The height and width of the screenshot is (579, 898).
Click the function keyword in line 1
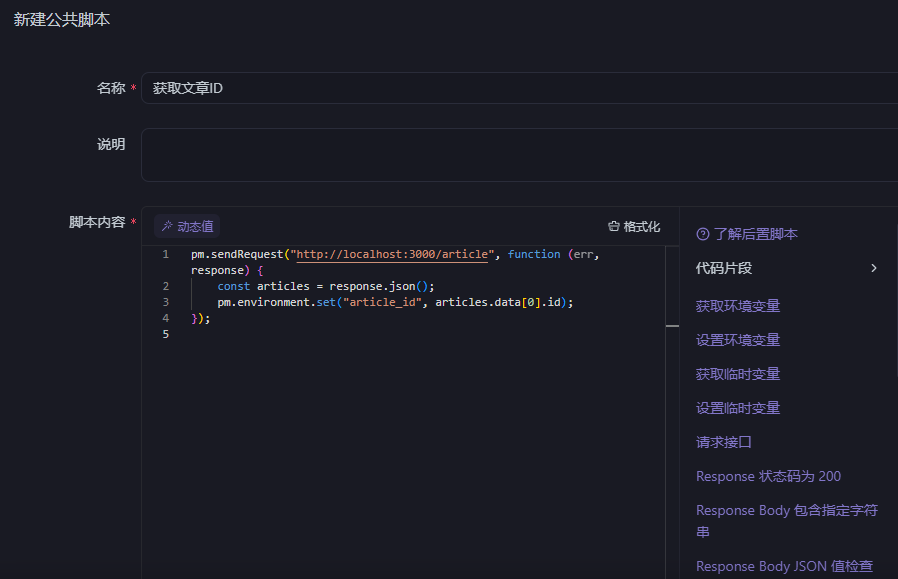[x=534, y=254]
